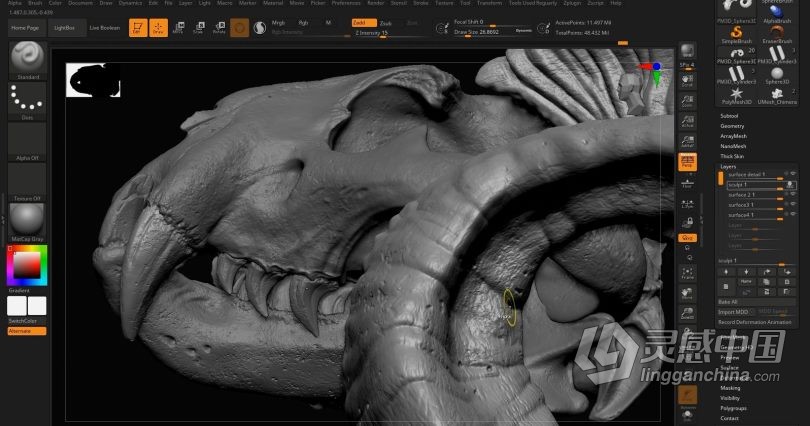The image size is (810, 426).
Task: Click the Frame icon in right shelf
Action: point(687,273)
